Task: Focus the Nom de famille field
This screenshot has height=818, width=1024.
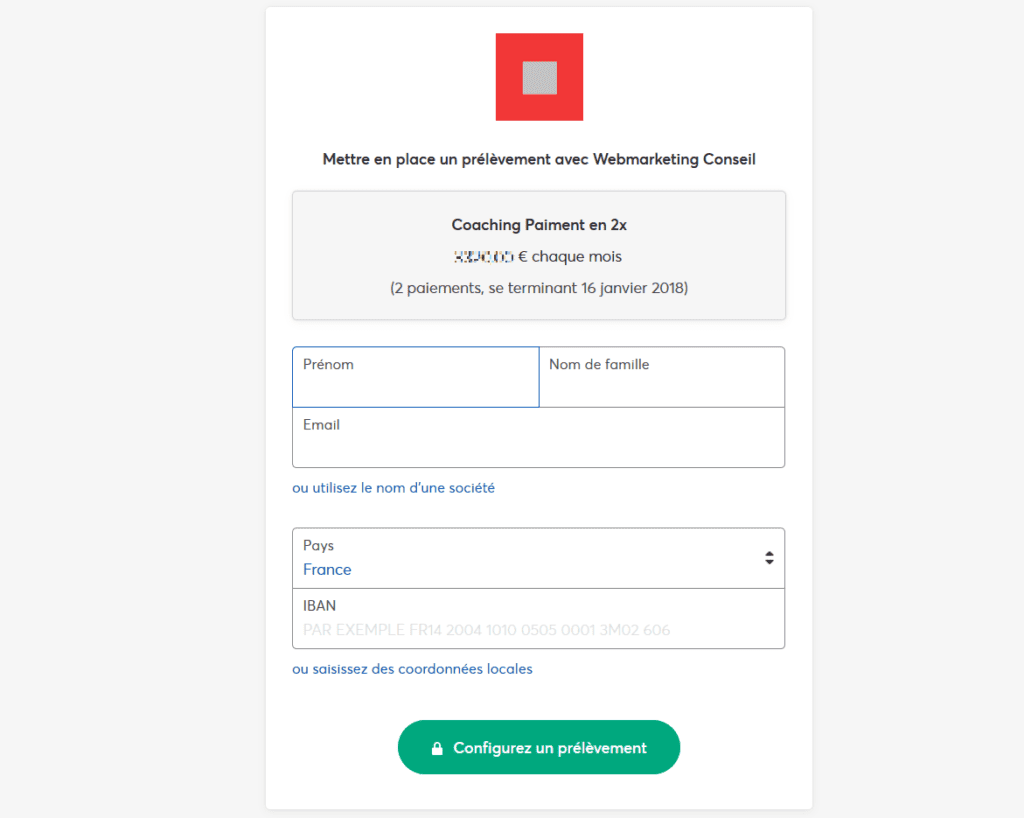Action: (662, 377)
